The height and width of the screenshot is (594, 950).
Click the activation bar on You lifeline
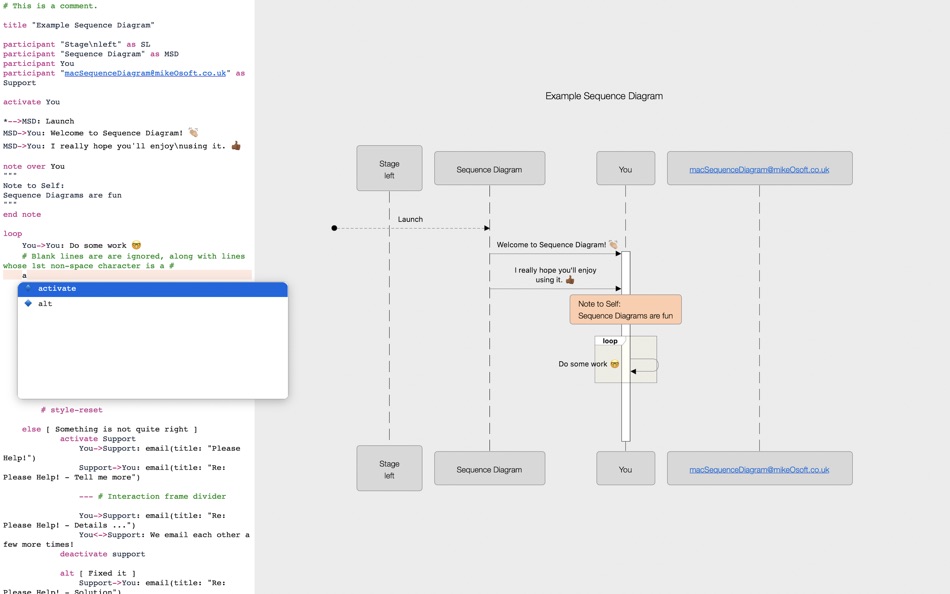click(x=626, y=347)
